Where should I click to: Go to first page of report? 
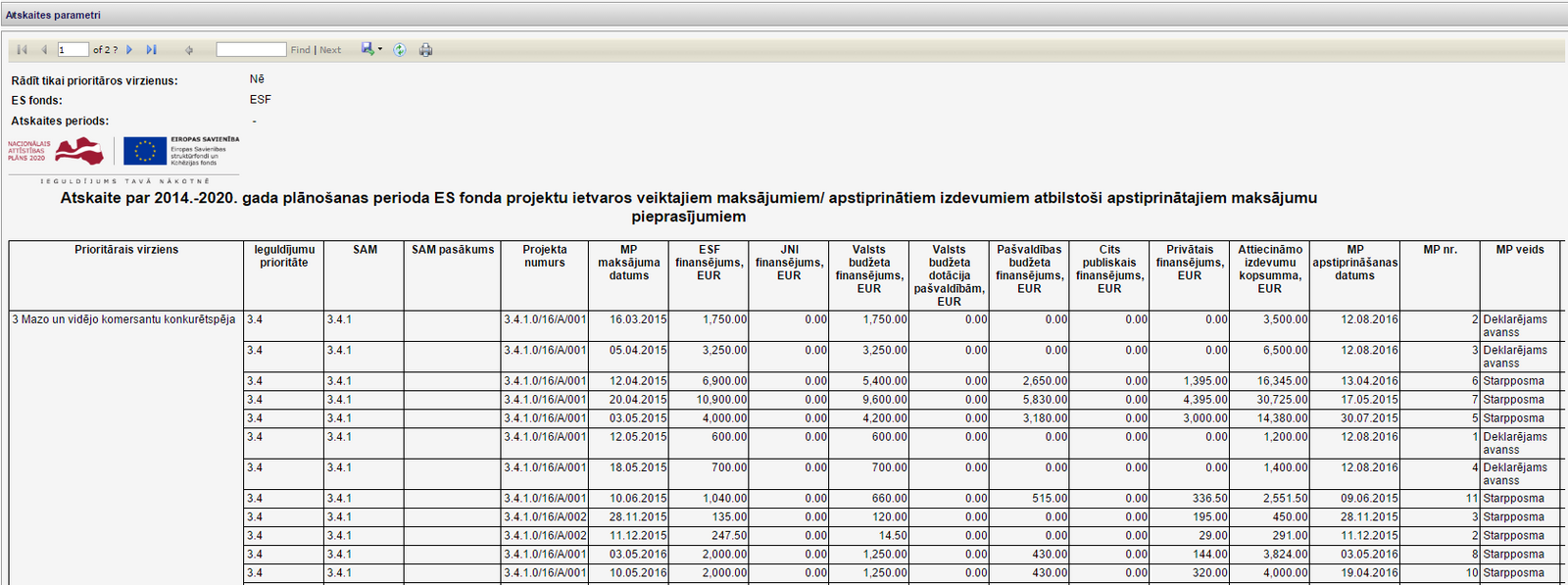22,50
